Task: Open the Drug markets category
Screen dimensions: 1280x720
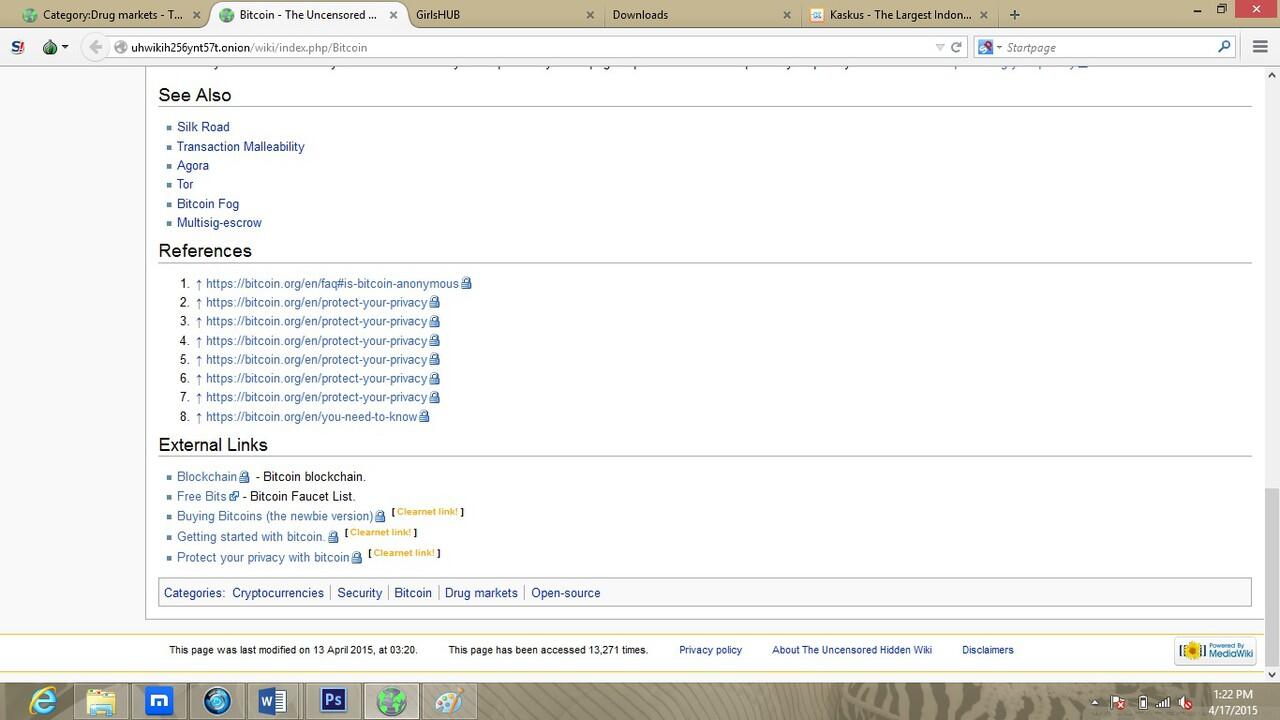Action: coord(481,593)
